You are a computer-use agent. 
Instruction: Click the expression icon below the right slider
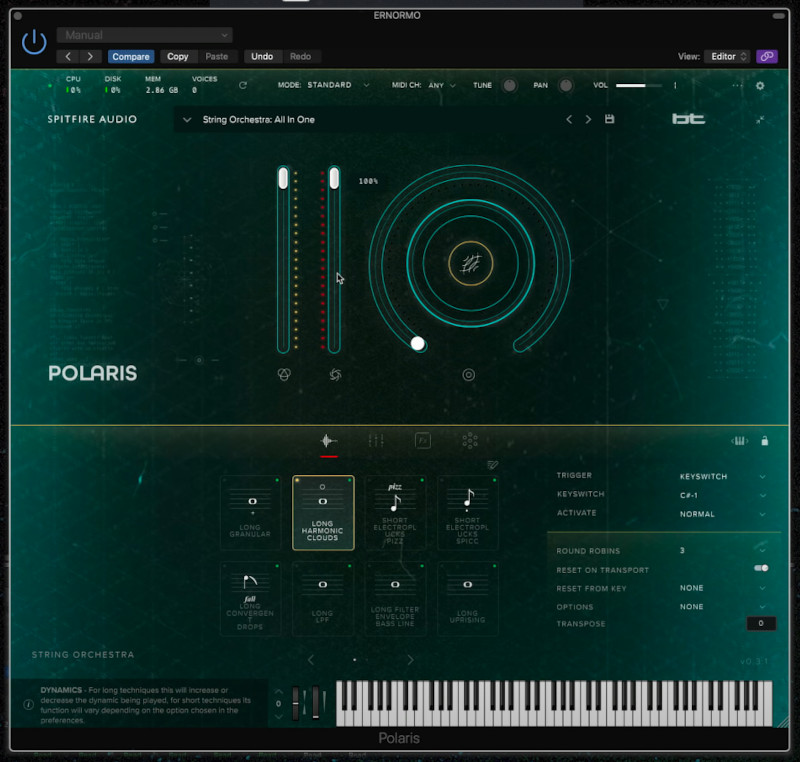click(335, 375)
